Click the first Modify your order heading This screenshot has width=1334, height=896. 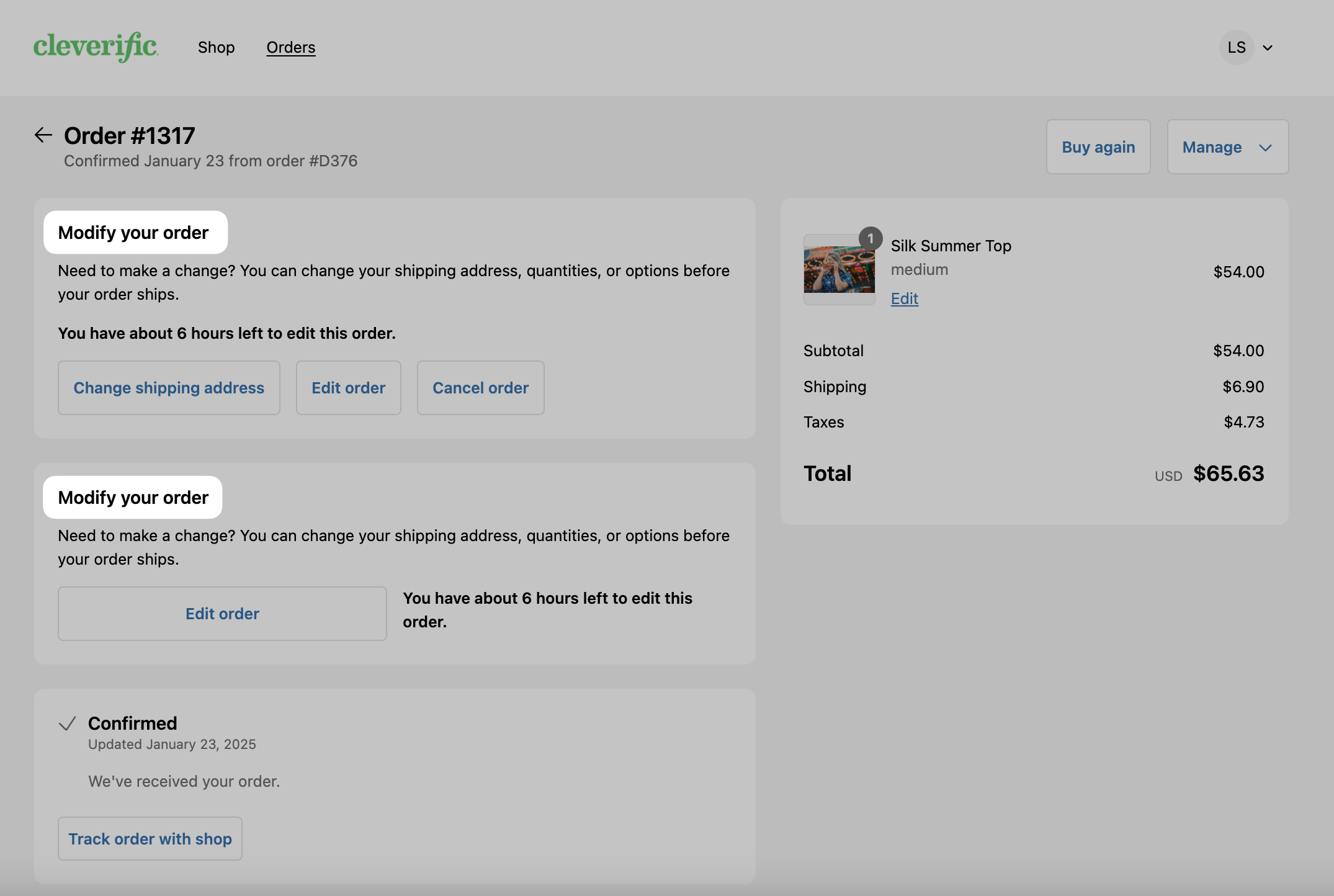pyautogui.click(x=133, y=233)
